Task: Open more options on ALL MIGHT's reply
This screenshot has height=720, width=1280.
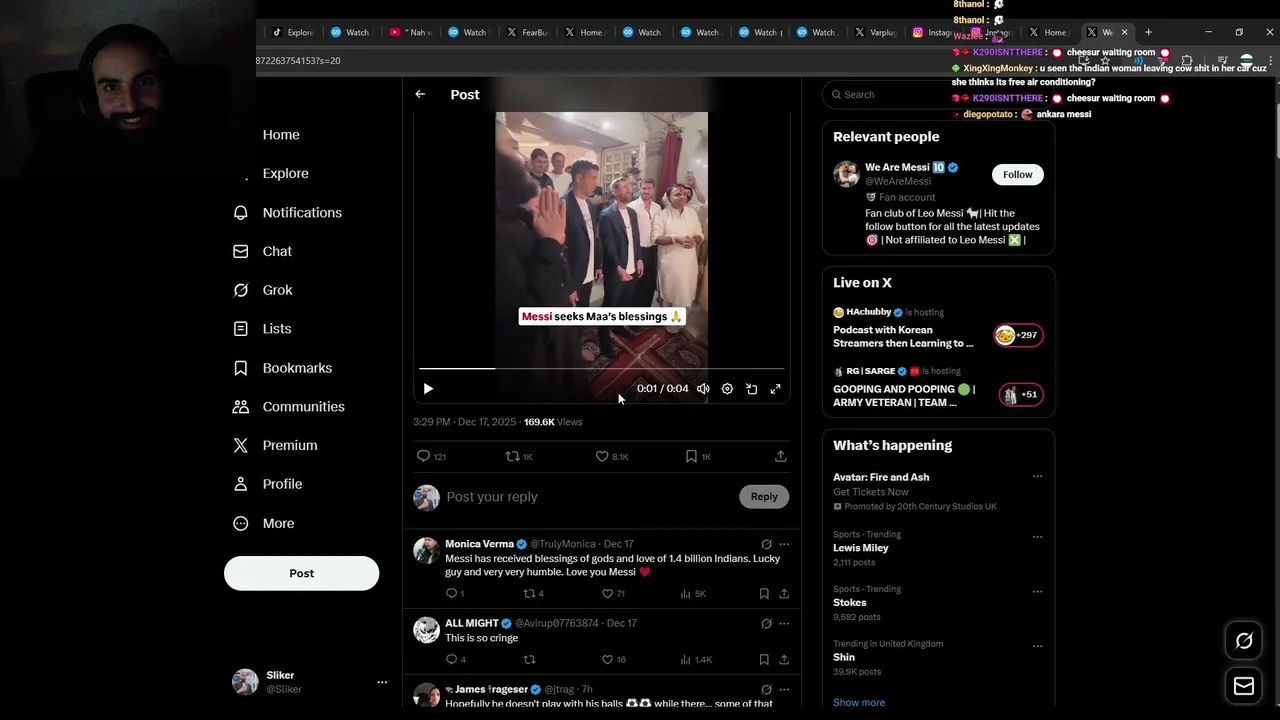Action: pyautogui.click(x=784, y=623)
